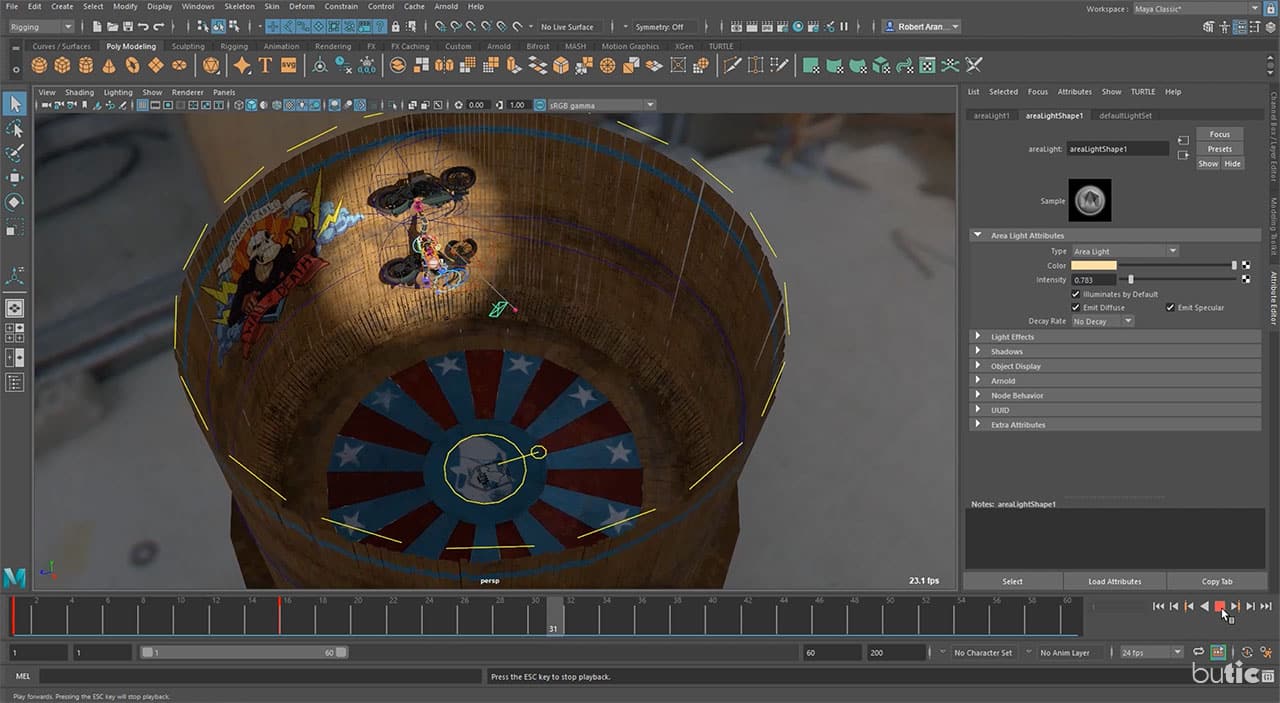Toggle Emit Diffuse checkbox

(x=1076, y=307)
